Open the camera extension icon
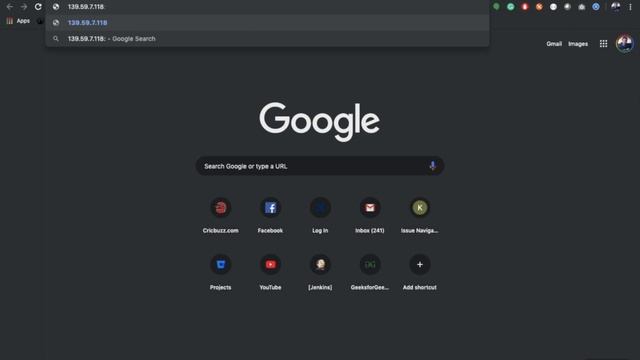Image resolution: width=640 pixels, height=360 pixels. [x=582, y=7]
